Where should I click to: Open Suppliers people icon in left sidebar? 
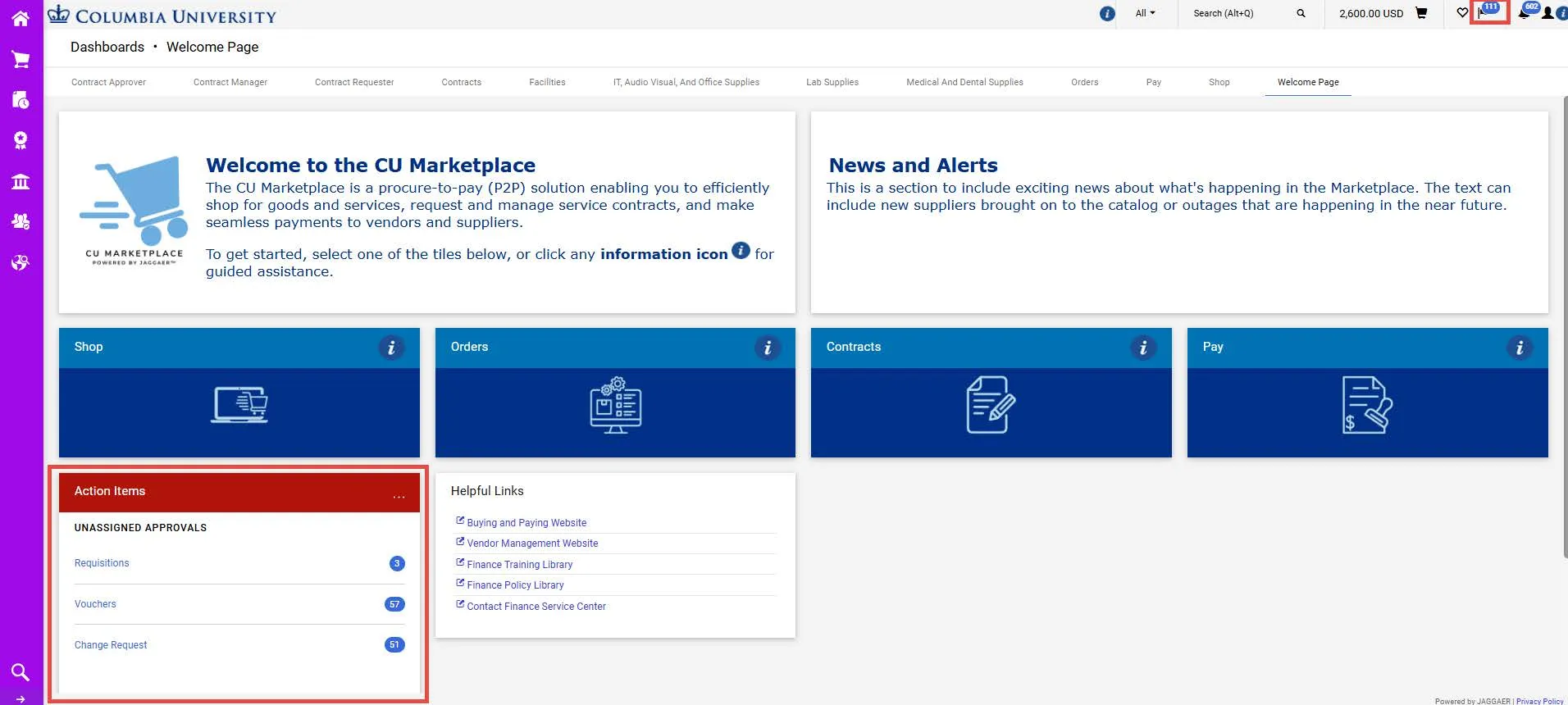tap(21, 221)
